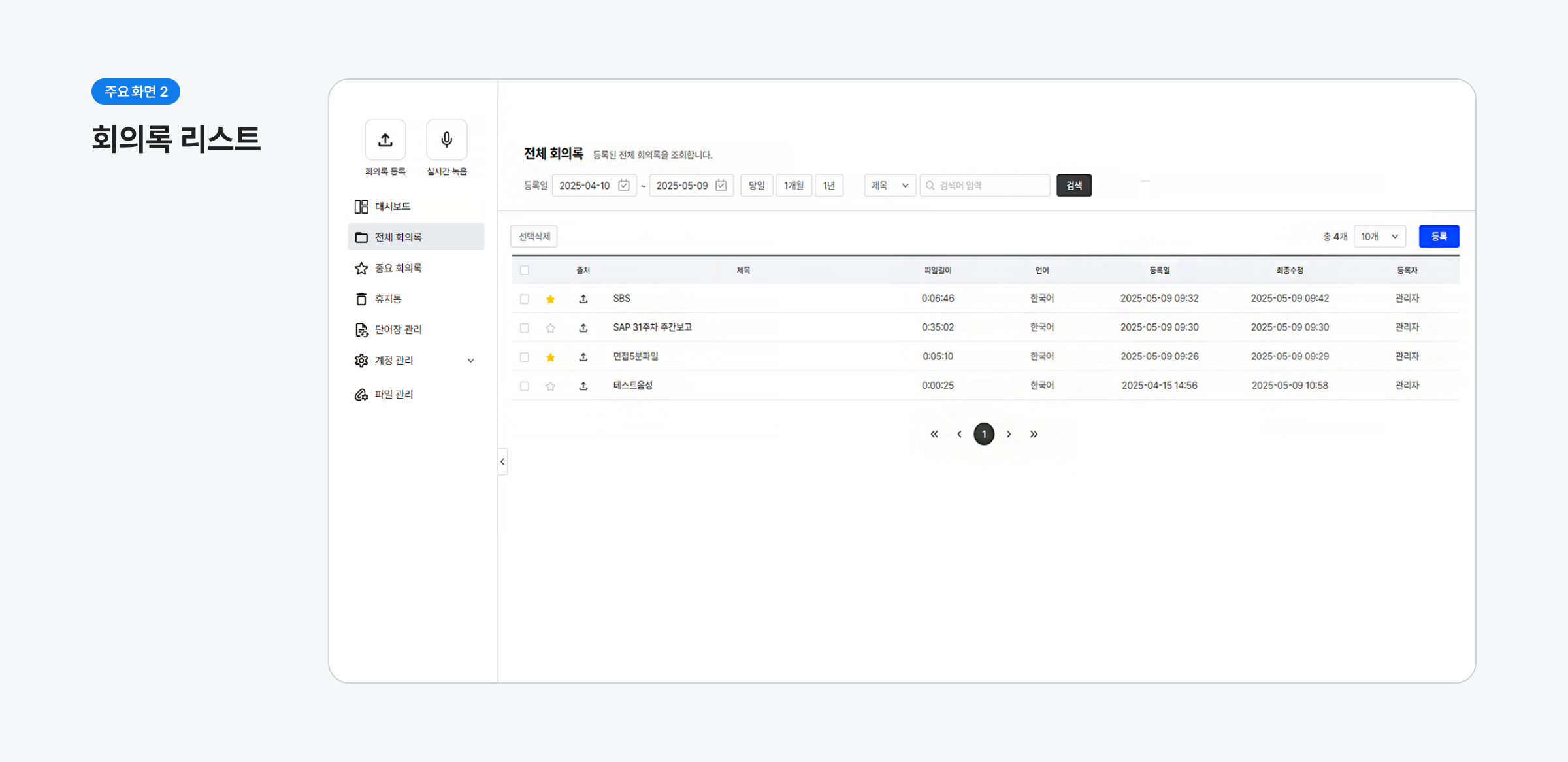Open the 10개 page size dropdown
1568x762 pixels.
pos(1379,237)
